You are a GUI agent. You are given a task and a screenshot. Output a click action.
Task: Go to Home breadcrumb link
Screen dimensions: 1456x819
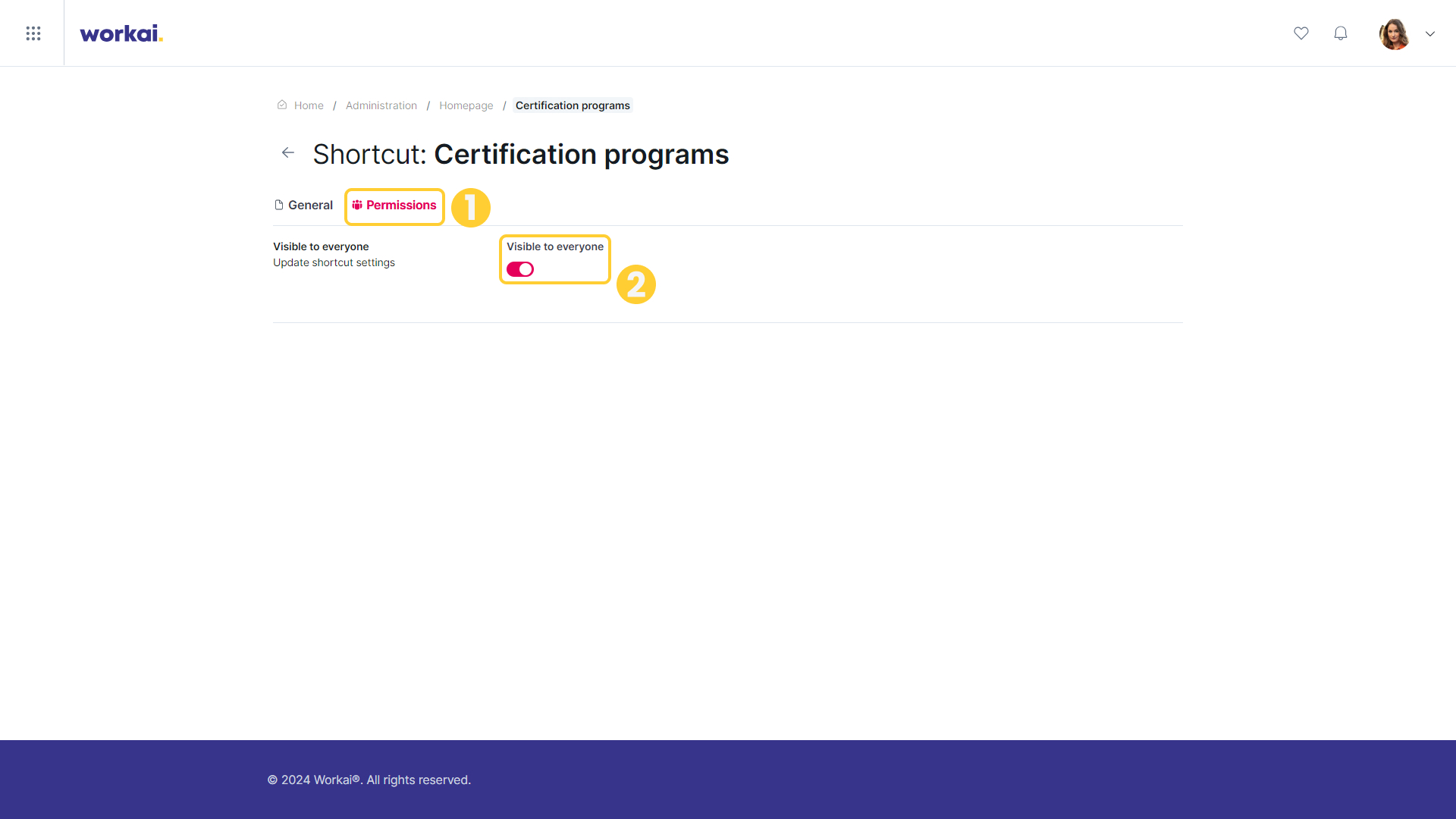click(x=309, y=105)
